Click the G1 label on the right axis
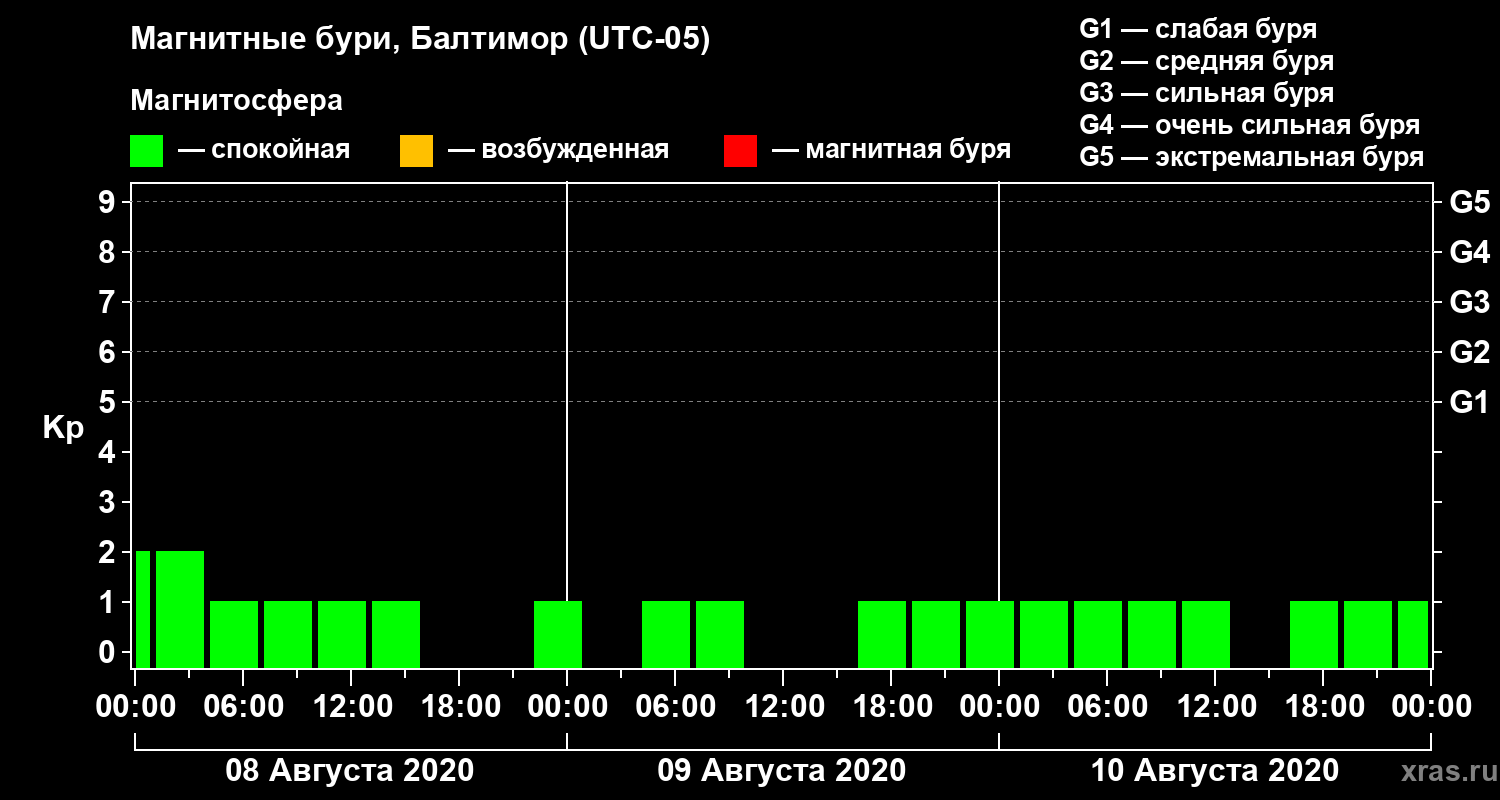This screenshot has height=800, width=1500. 1469,403
